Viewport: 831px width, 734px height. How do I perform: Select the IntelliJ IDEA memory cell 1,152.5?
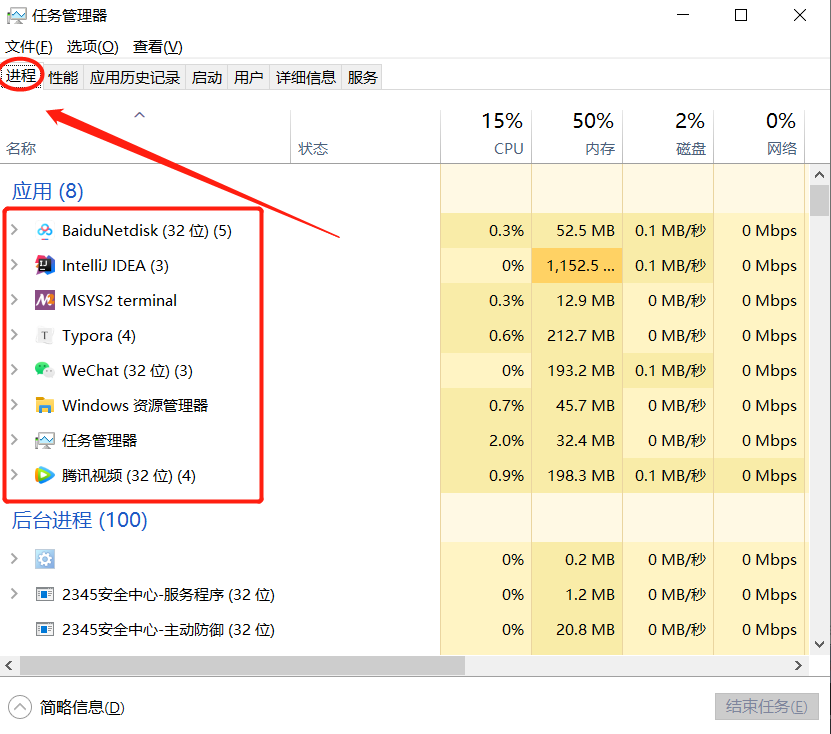point(577,266)
